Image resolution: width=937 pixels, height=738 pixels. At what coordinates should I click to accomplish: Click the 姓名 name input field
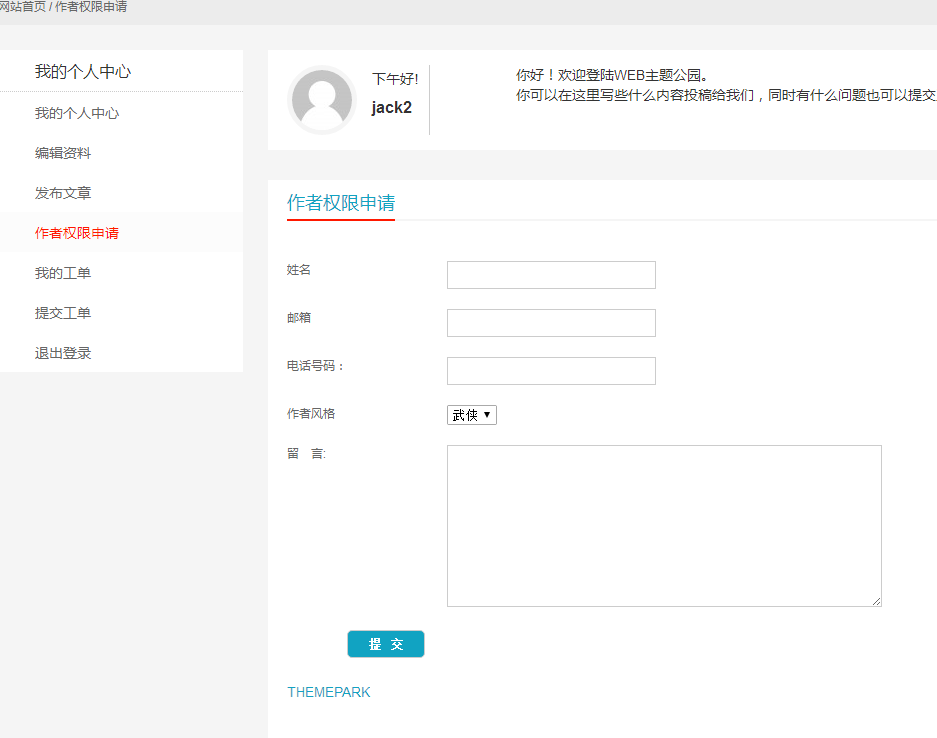(551, 274)
